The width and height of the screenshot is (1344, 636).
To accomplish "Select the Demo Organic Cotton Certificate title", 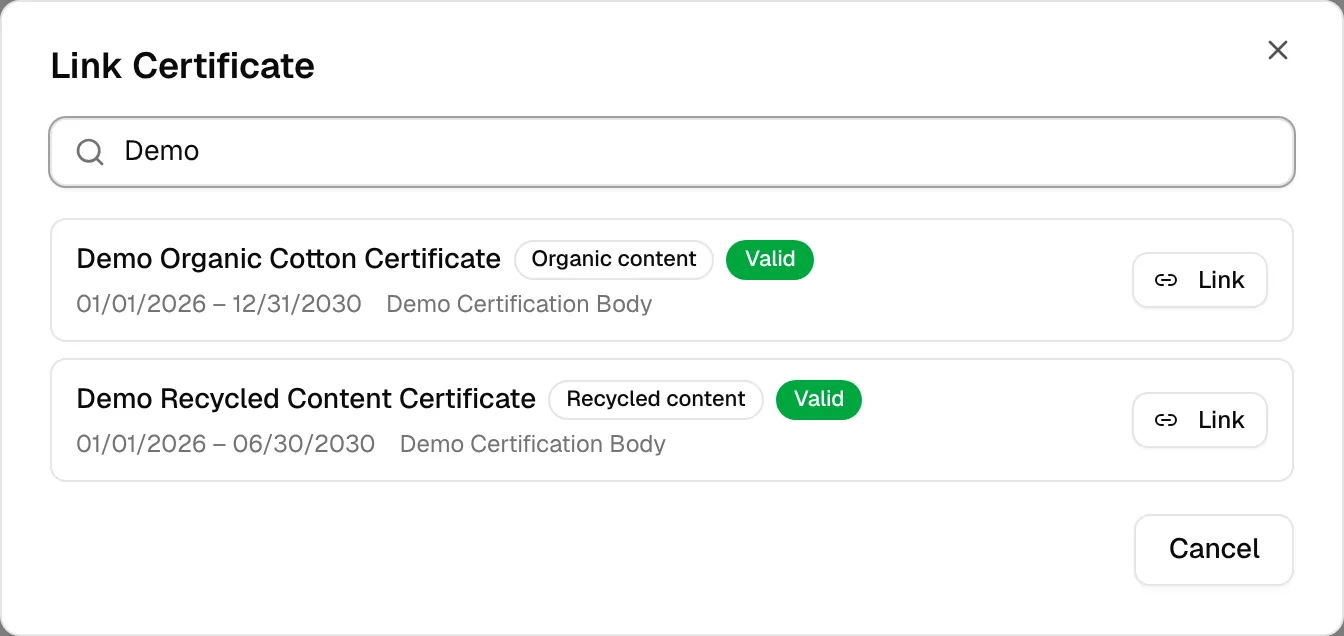I will 288,259.
